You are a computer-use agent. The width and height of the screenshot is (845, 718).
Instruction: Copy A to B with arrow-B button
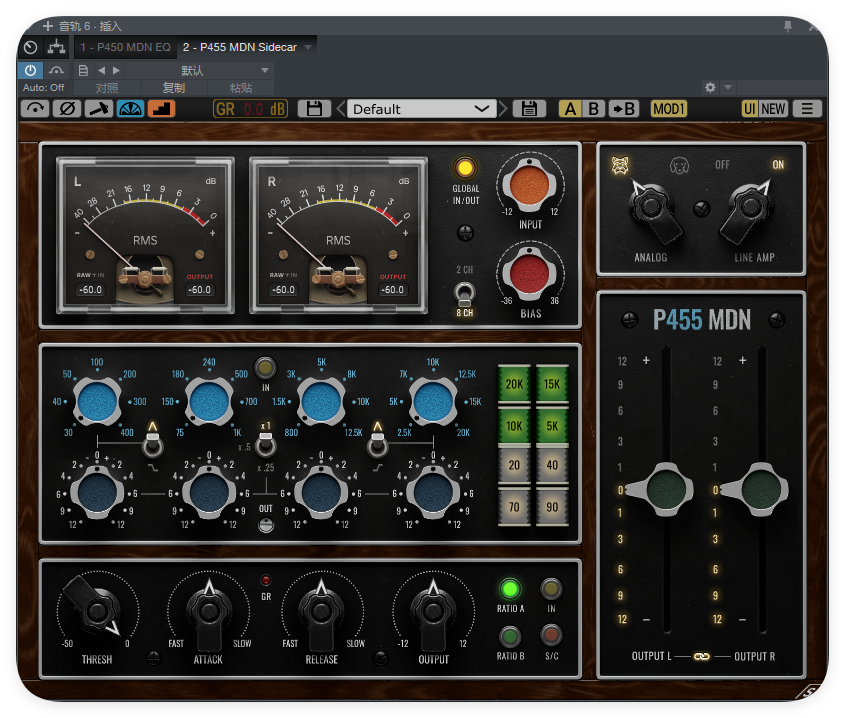click(x=624, y=109)
